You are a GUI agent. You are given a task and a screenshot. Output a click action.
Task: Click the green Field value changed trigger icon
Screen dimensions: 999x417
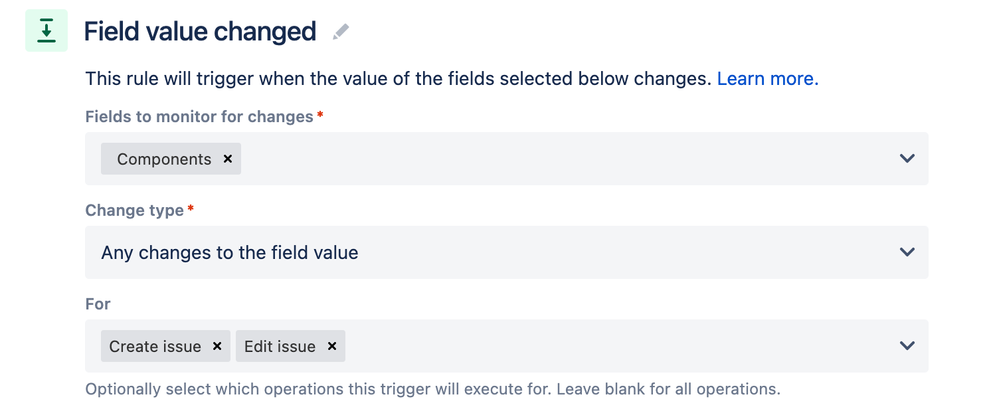click(47, 31)
